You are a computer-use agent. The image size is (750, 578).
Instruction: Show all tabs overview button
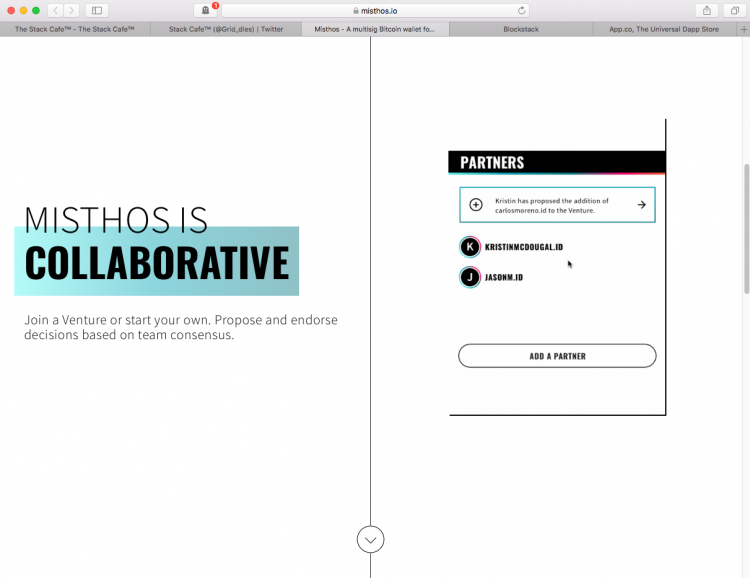click(x=735, y=10)
